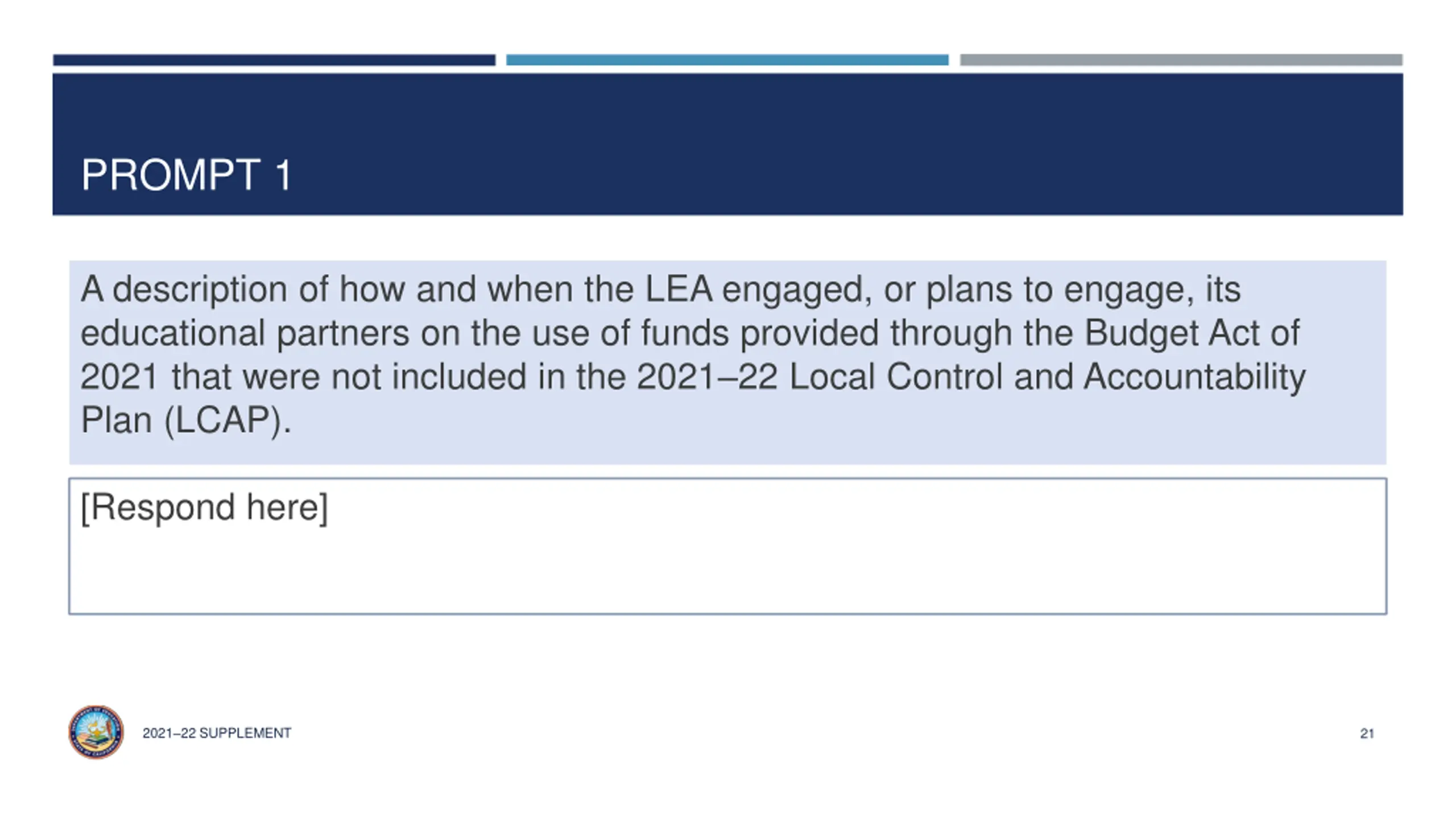Click the California Department of Education seal

point(96,733)
